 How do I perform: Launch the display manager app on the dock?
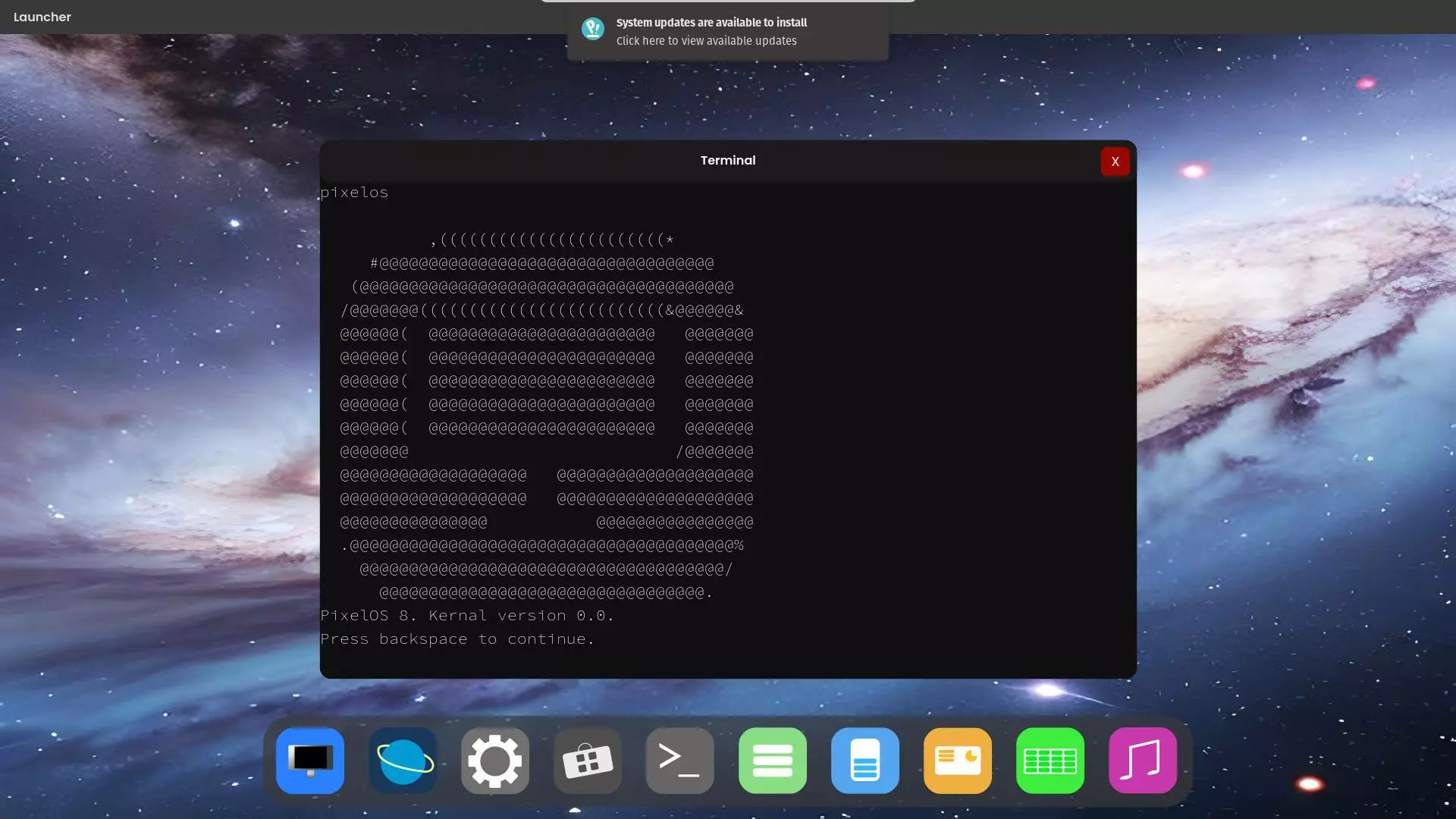click(309, 761)
